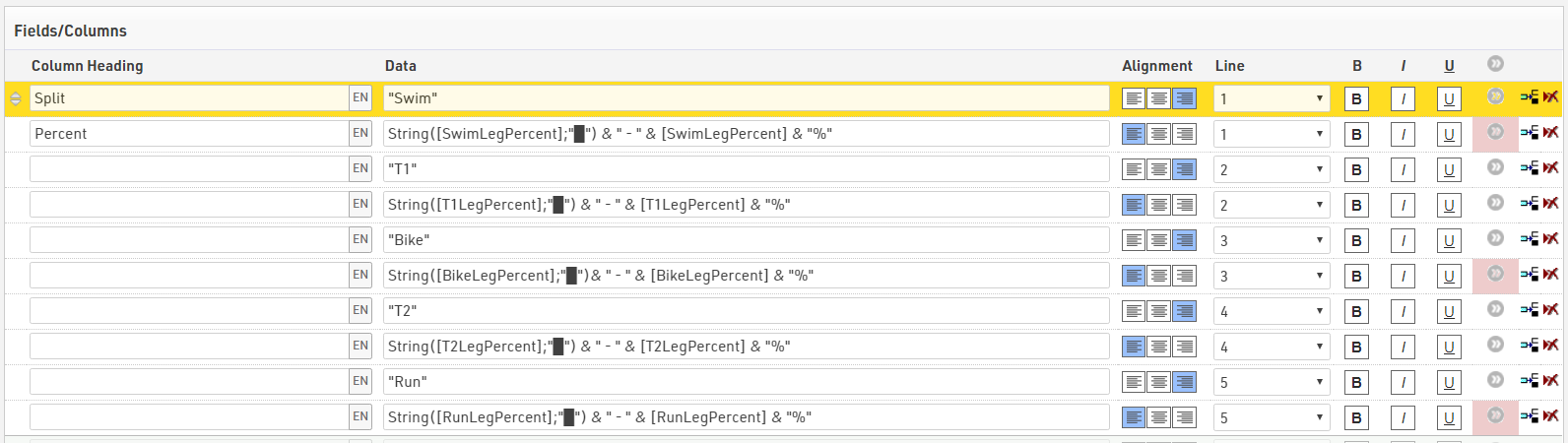Toggle italic for the "T1" row
Viewport: 1568px width, 443px height.
point(1403,169)
